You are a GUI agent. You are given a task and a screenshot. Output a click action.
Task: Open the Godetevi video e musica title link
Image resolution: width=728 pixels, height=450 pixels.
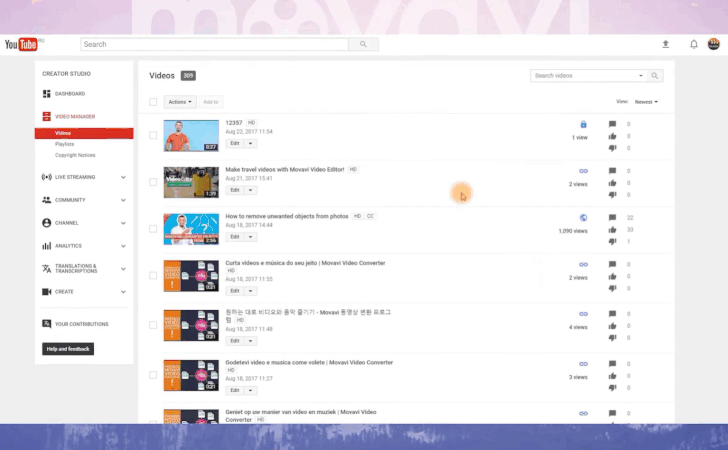pyautogui.click(x=309, y=362)
